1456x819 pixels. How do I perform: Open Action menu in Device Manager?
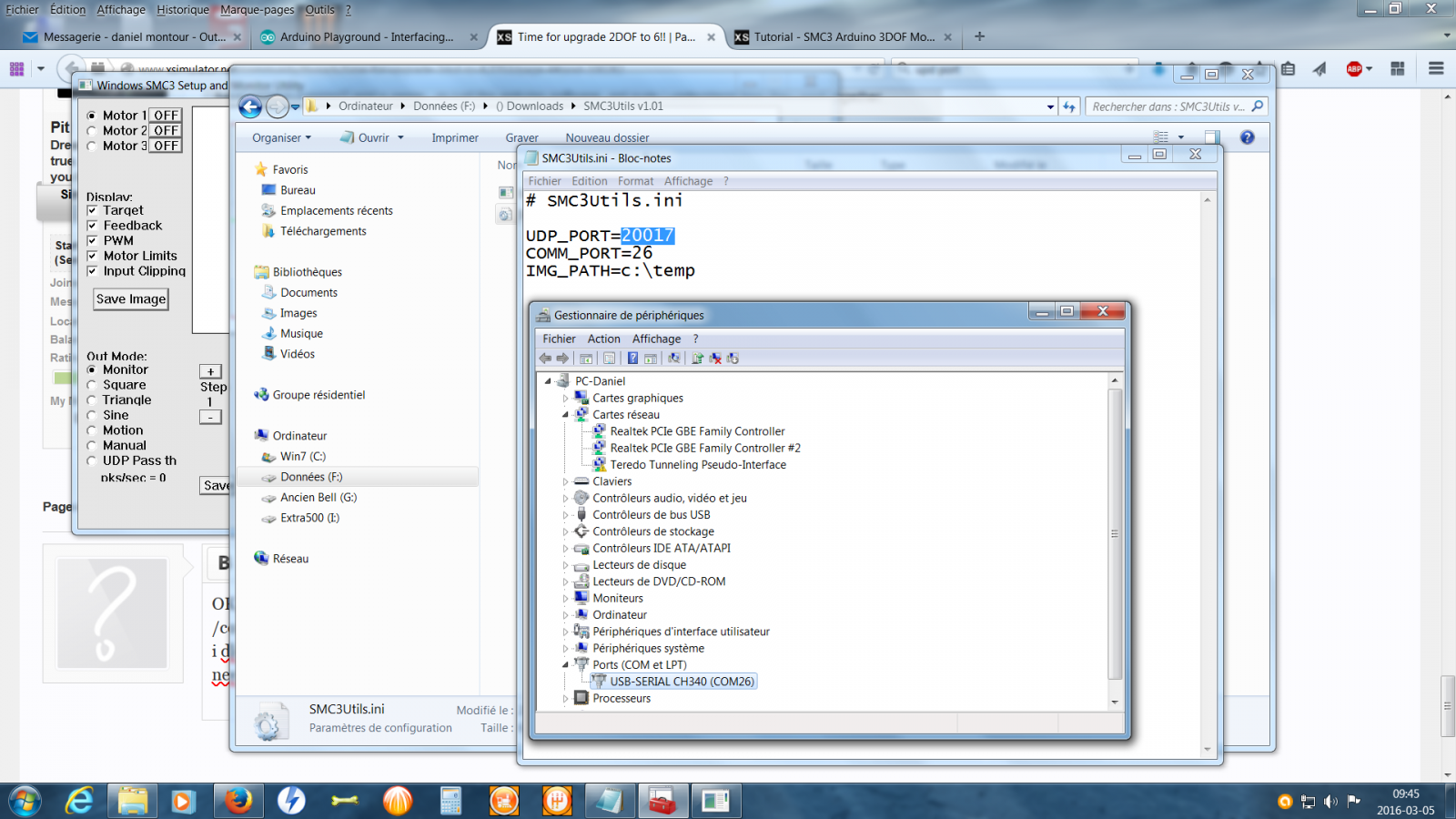point(603,339)
